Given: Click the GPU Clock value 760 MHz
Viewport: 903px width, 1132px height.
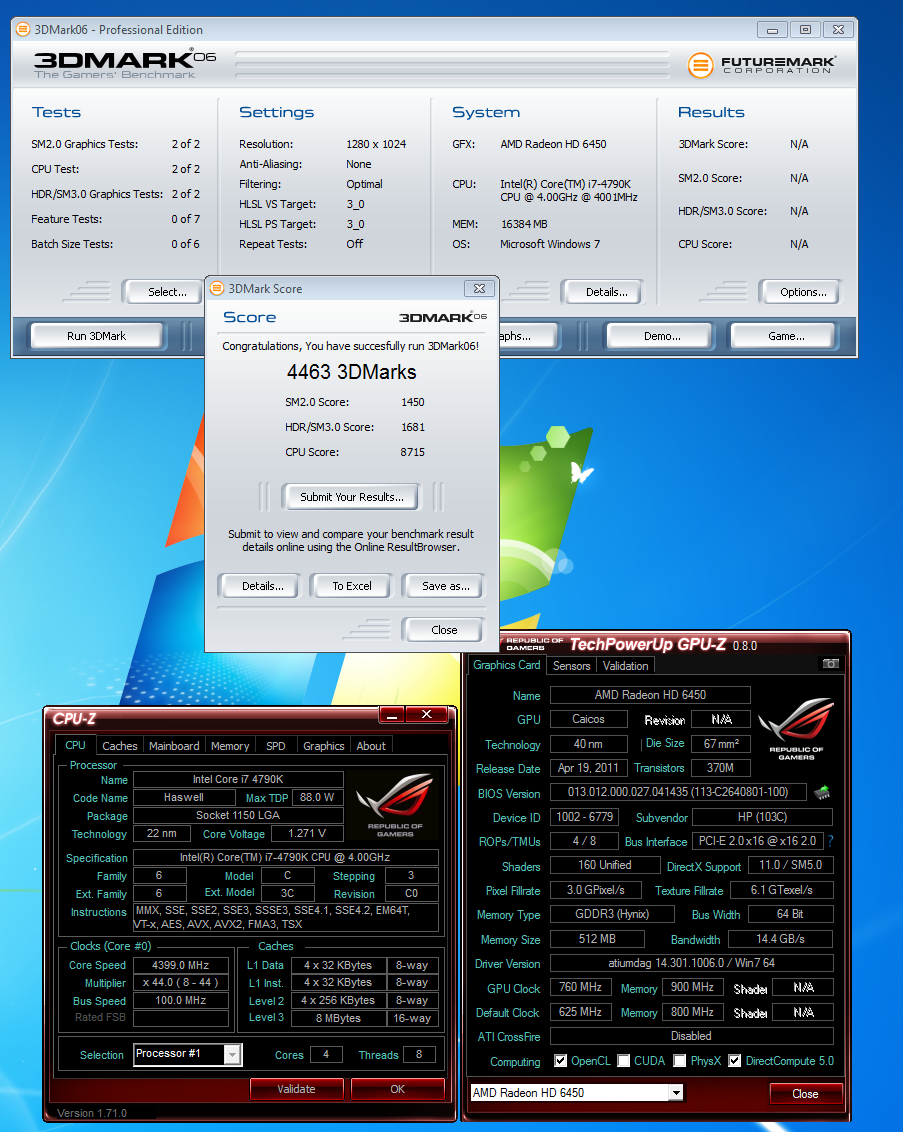Looking at the screenshot, I should tap(580, 987).
